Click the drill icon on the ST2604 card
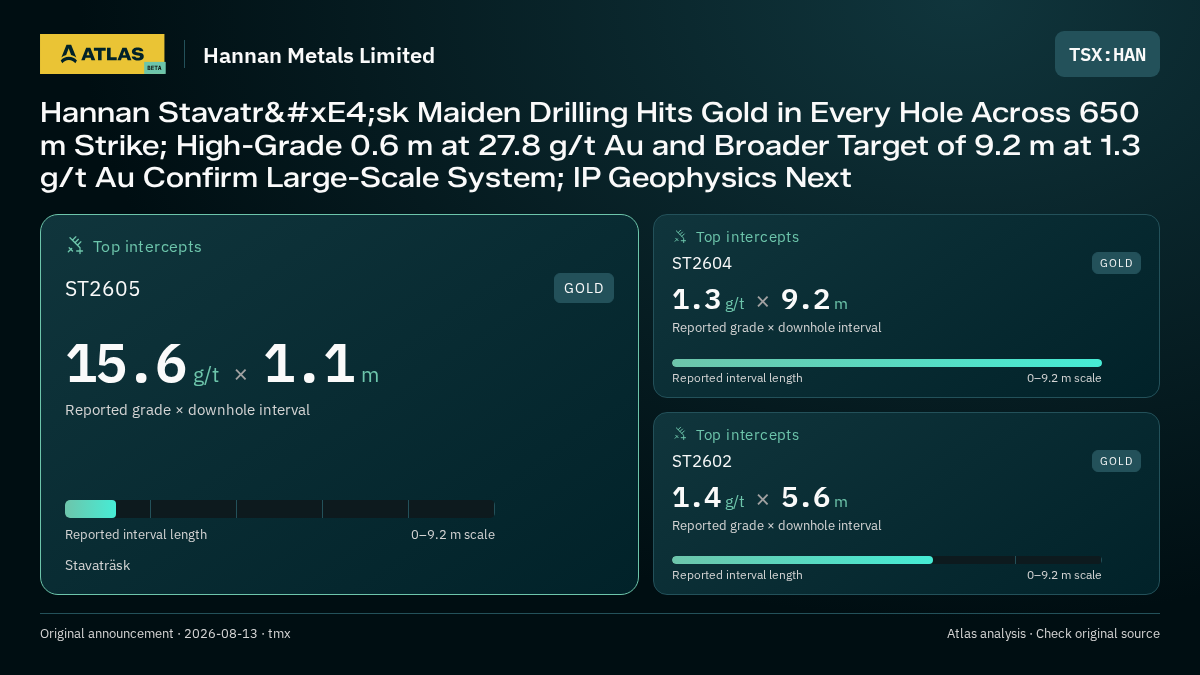The height and width of the screenshot is (675, 1200). 680,237
